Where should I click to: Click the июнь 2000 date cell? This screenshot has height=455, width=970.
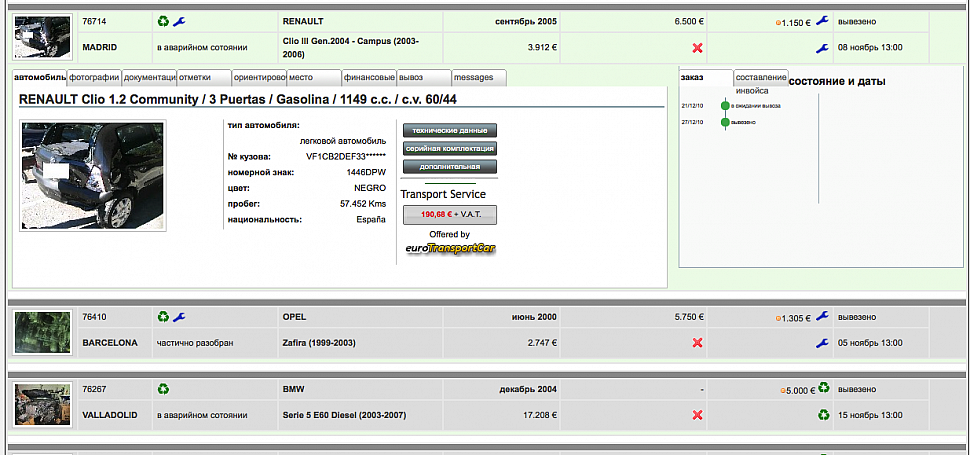[502, 317]
